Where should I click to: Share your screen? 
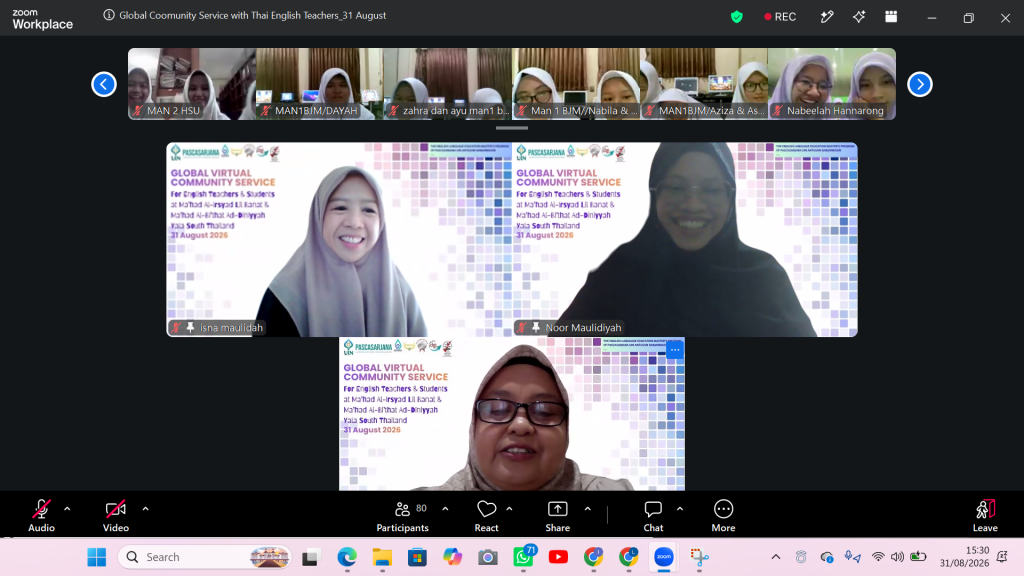(x=558, y=516)
